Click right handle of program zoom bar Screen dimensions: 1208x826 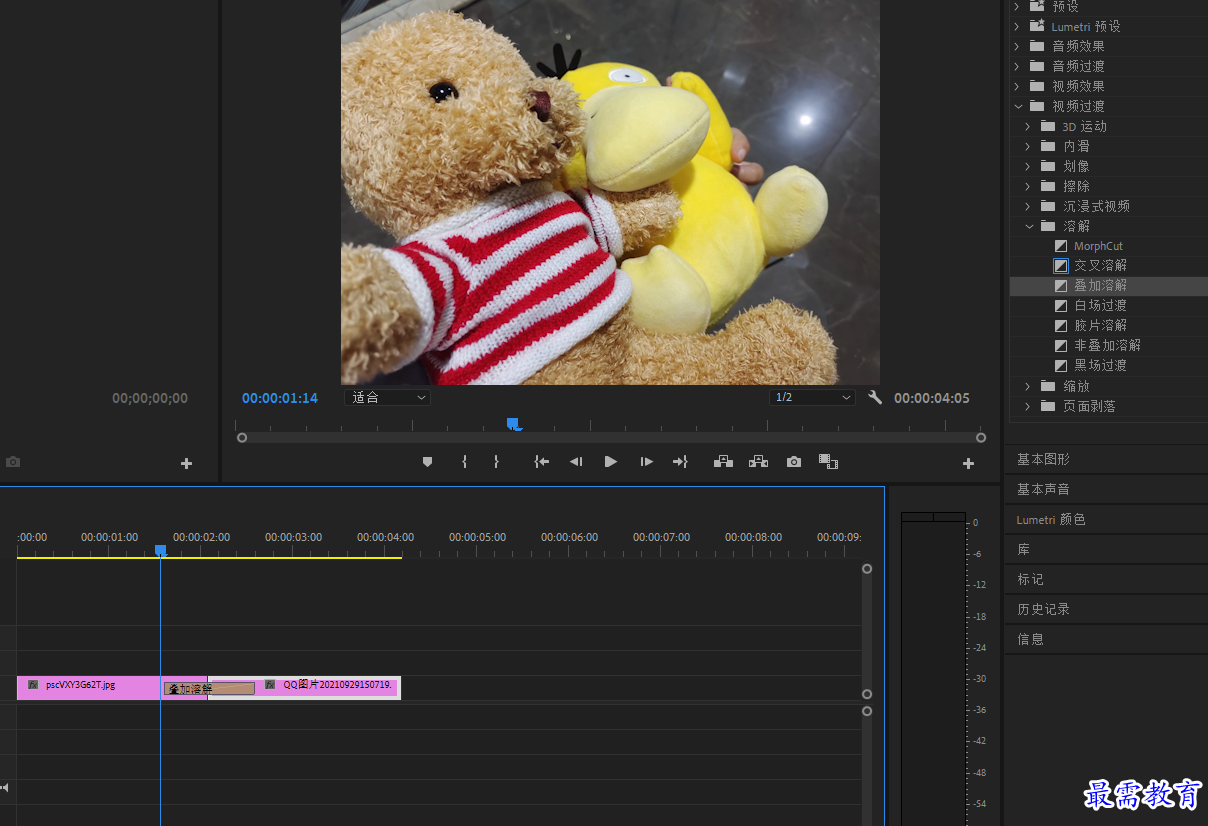(981, 438)
